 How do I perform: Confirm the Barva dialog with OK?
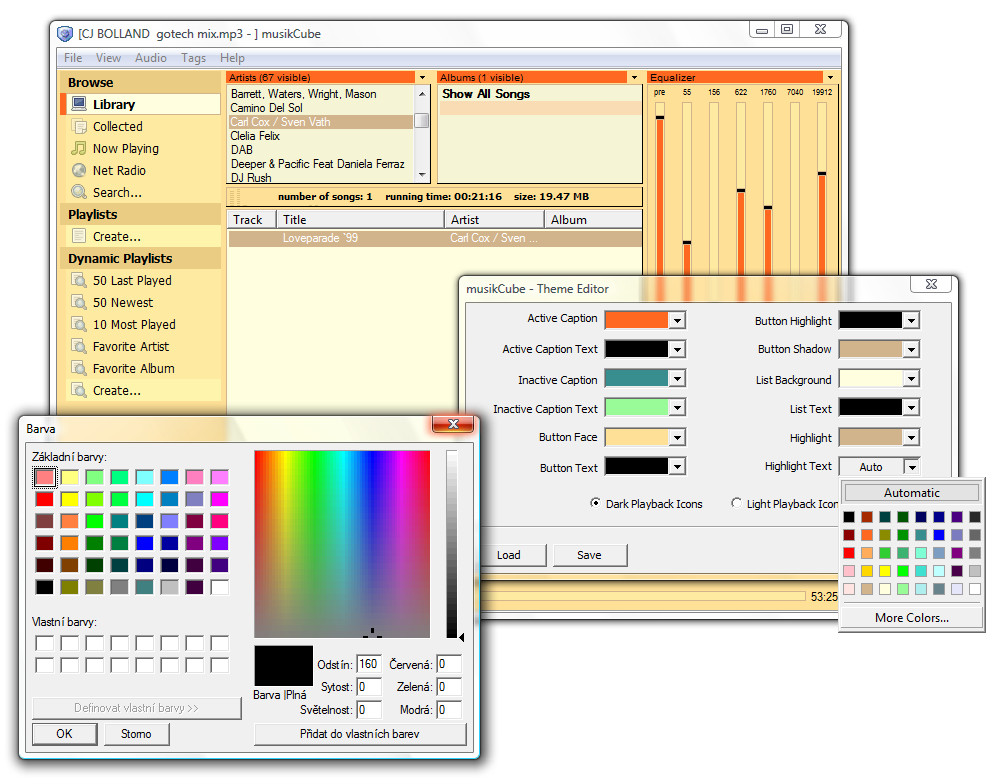point(64,734)
